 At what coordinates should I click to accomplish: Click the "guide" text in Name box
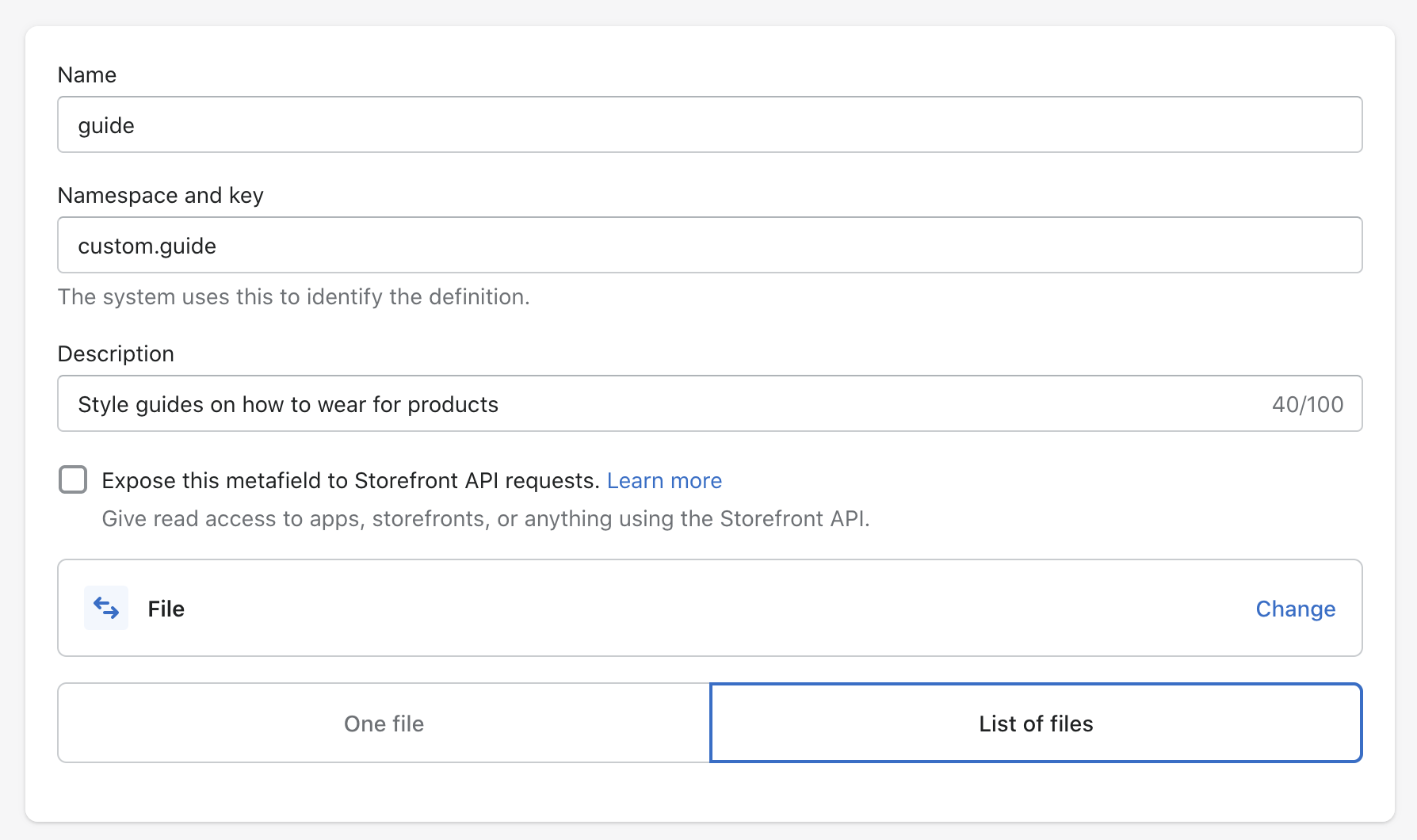pyautogui.click(x=106, y=125)
